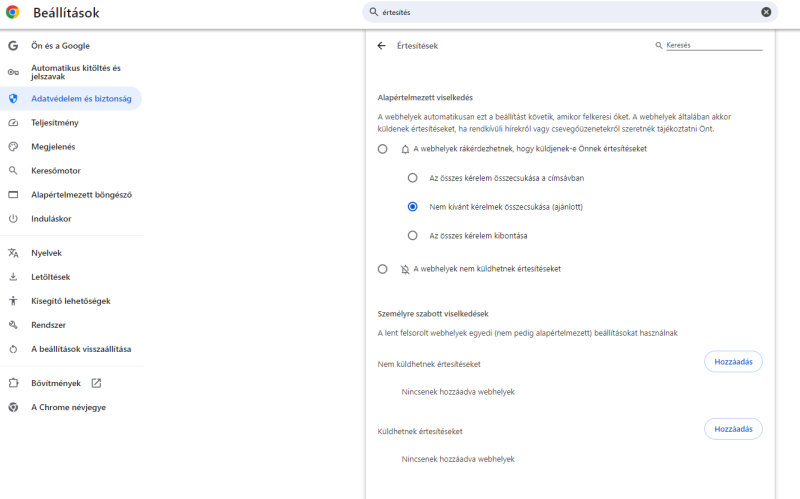Viewport: 800px width, 499px height.
Task: Click the shield icon for Adatvédelem és biztonság
Action: [13, 98]
